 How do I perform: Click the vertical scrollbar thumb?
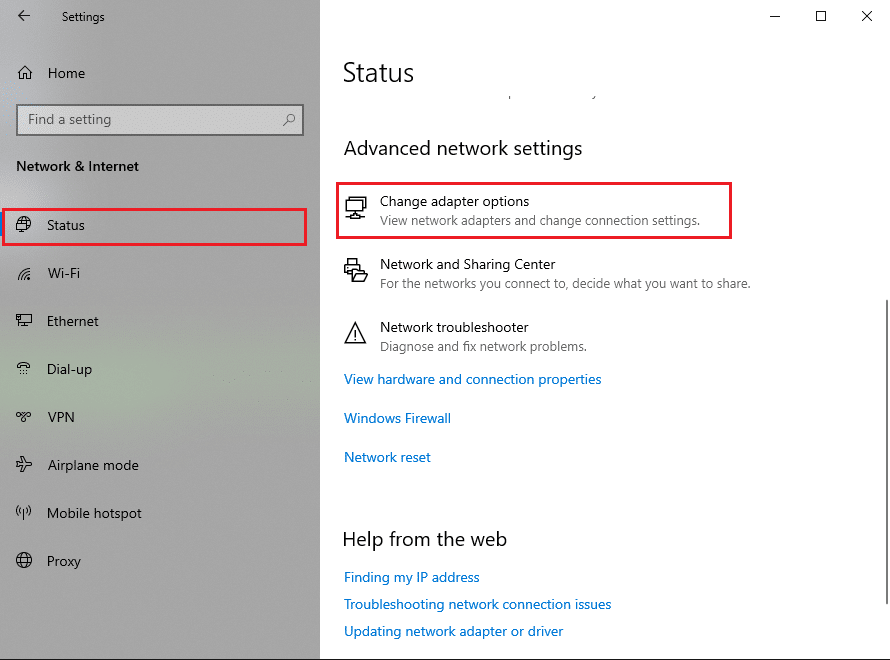click(x=884, y=450)
